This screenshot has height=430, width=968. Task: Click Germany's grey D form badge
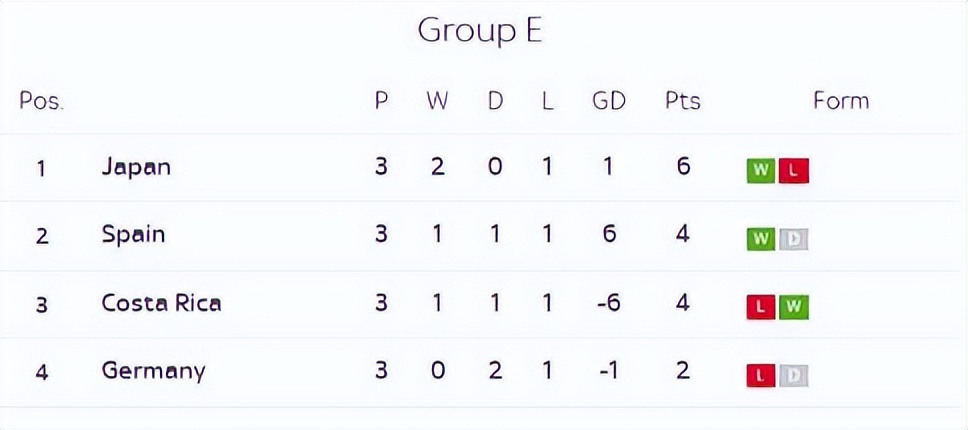click(793, 376)
